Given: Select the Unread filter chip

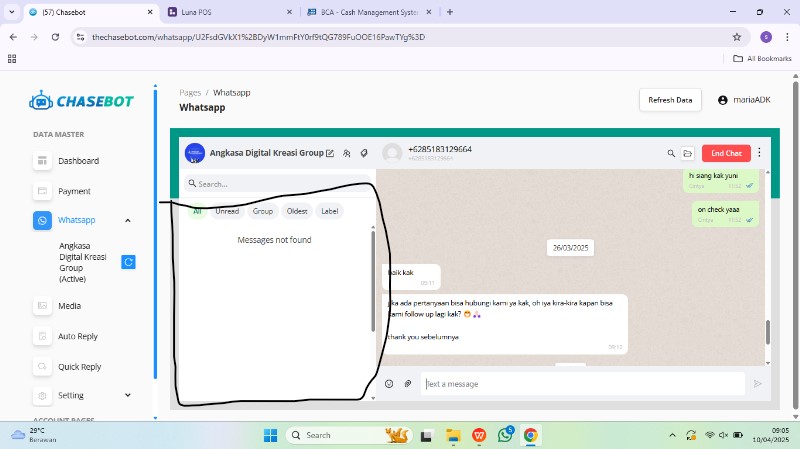Looking at the screenshot, I should [x=227, y=211].
